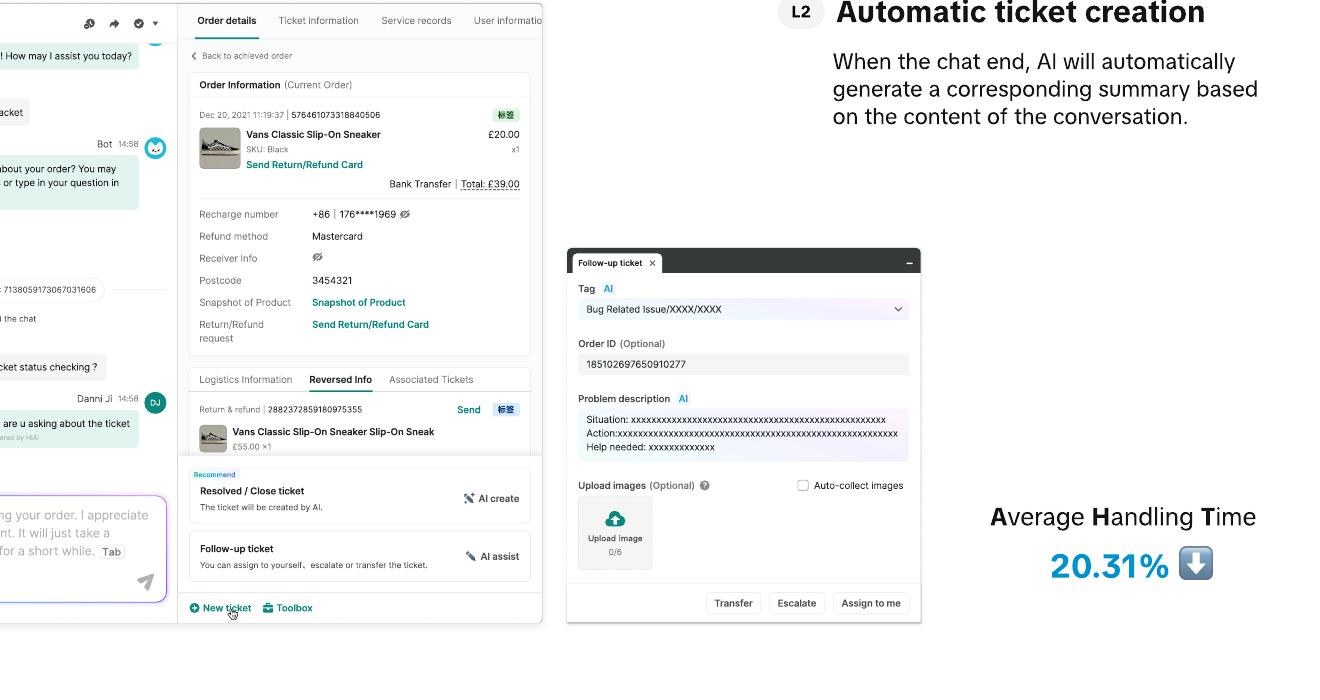Open the Associated Tickets tab
The height and width of the screenshot is (700, 1320).
[431, 380]
